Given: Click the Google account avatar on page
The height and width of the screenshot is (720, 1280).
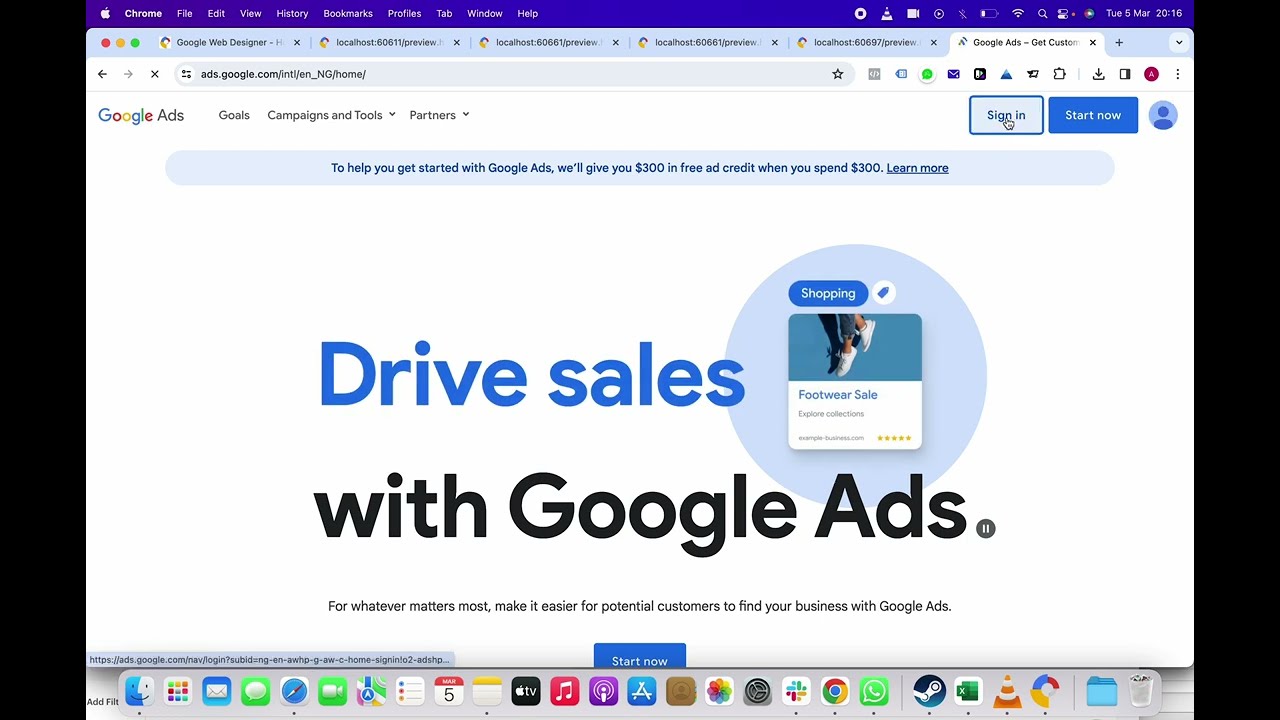Looking at the screenshot, I should 1162,115.
